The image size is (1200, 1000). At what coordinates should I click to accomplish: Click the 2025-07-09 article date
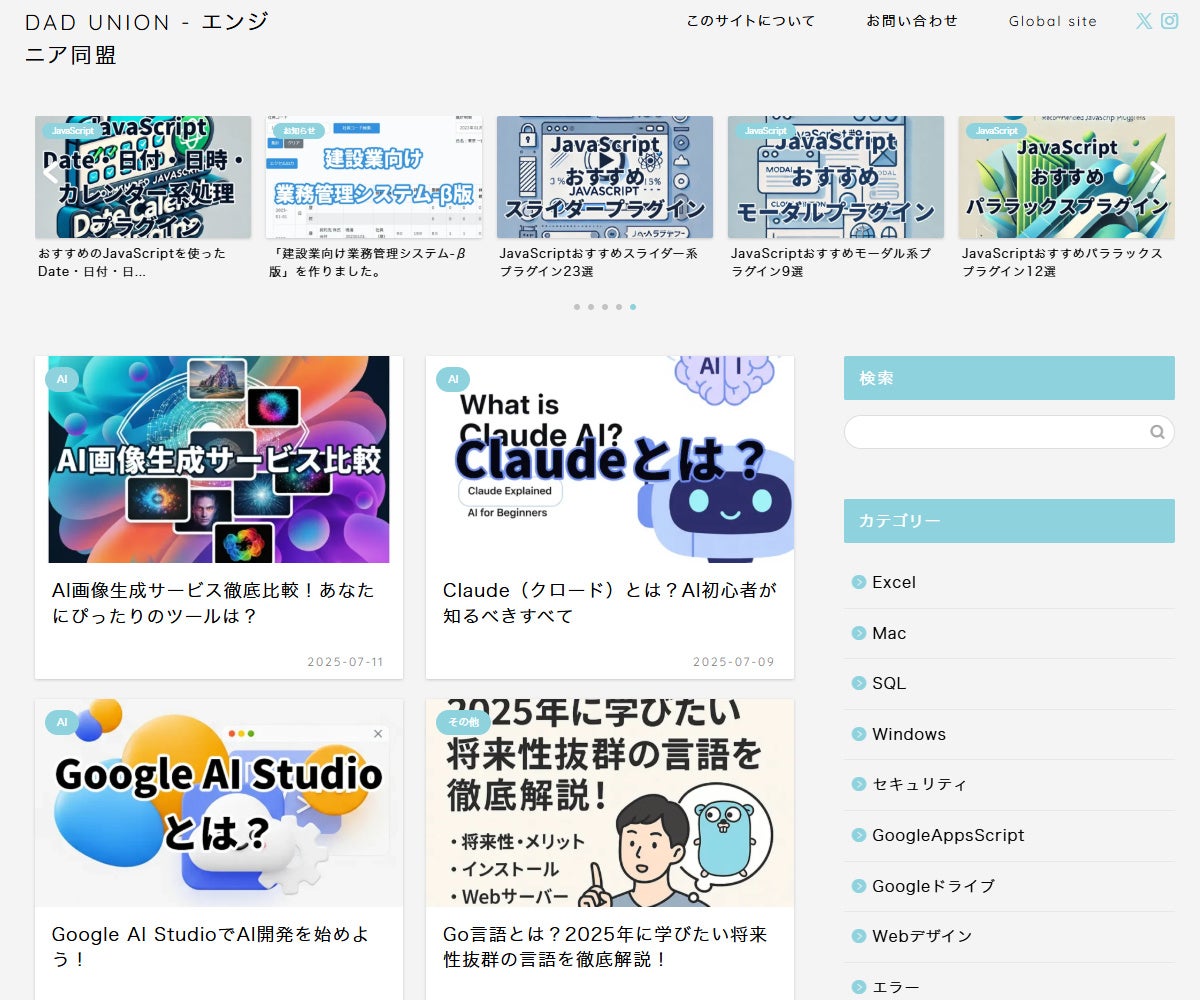tap(734, 662)
